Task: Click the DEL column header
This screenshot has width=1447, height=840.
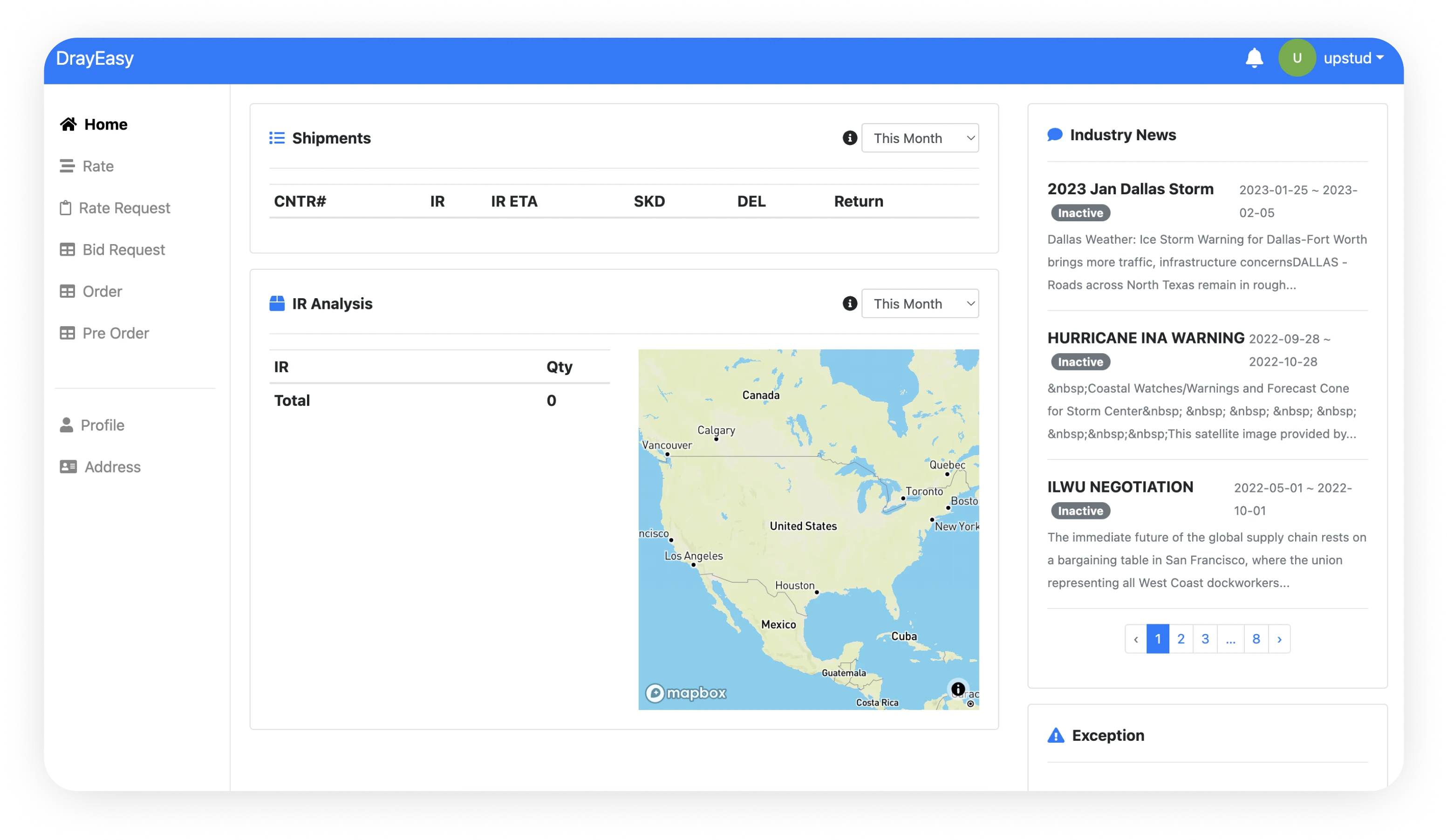Action: (x=751, y=201)
